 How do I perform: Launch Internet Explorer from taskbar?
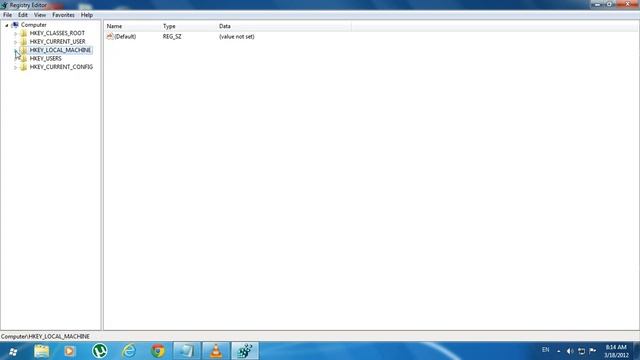coord(129,351)
